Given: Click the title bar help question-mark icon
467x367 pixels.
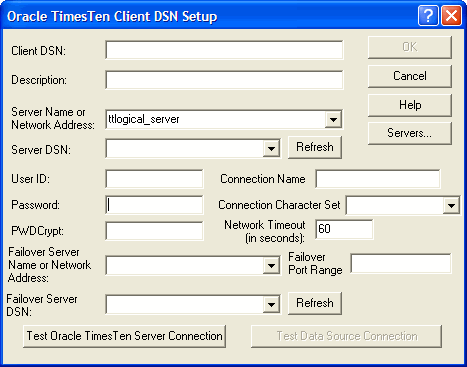Looking at the screenshot, I should pos(428,15).
